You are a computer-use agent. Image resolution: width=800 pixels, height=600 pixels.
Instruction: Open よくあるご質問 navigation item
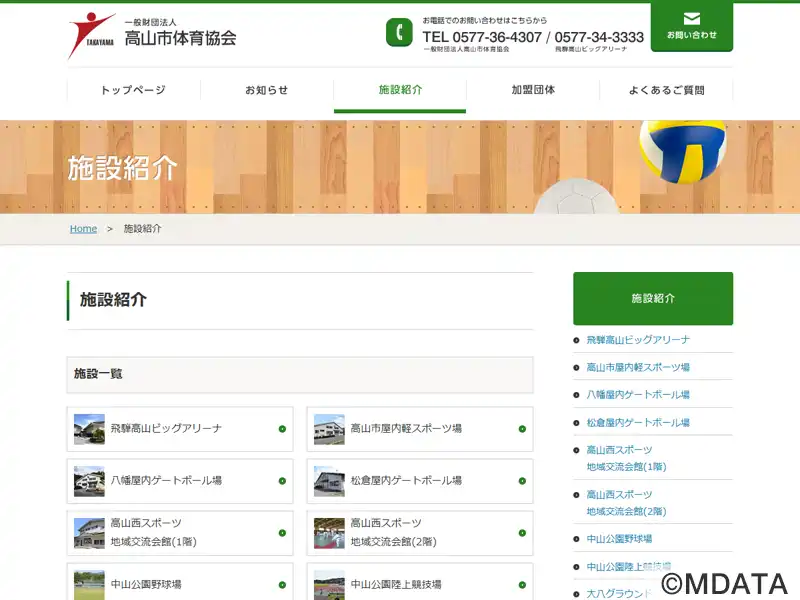[666, 90]
